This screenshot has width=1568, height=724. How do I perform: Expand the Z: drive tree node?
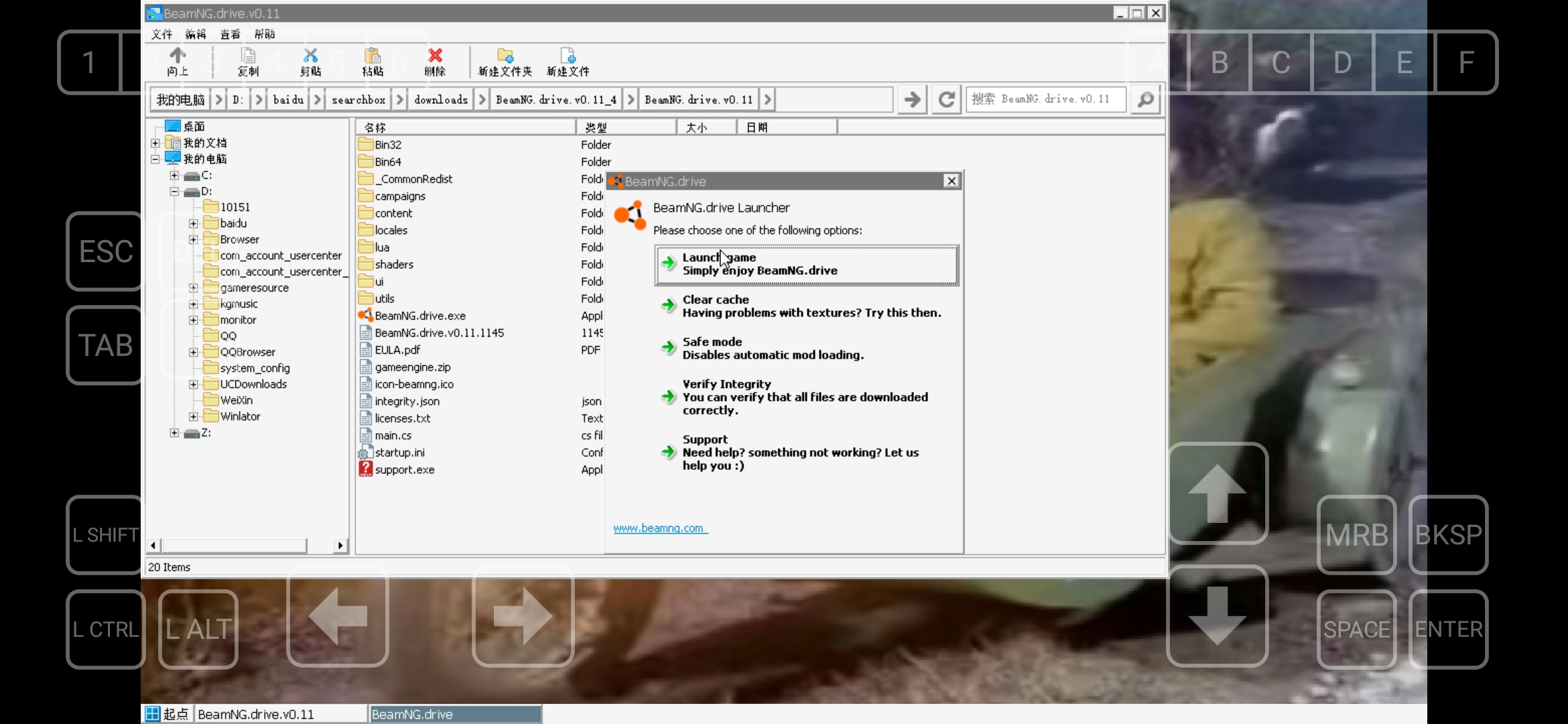[x=174, y=433]
